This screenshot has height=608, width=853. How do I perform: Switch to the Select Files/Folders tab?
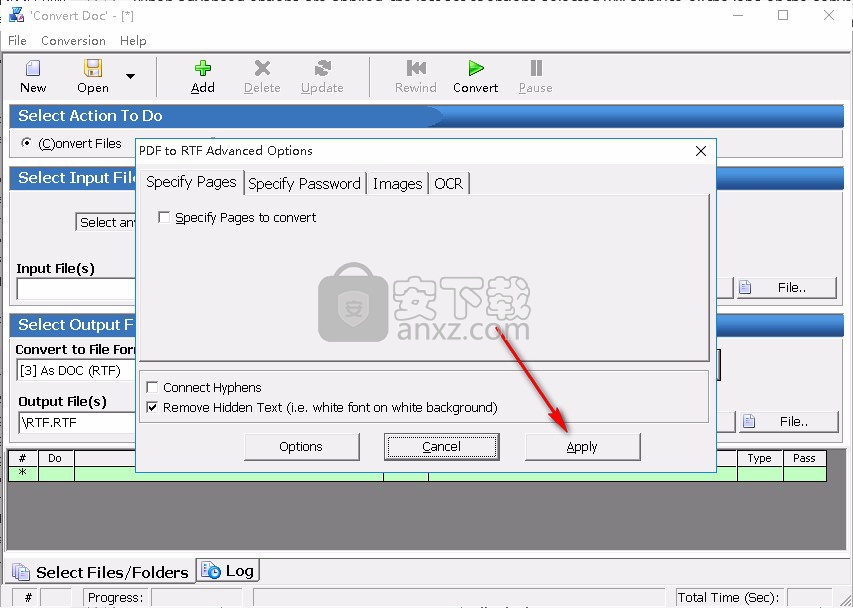[101, 572]
